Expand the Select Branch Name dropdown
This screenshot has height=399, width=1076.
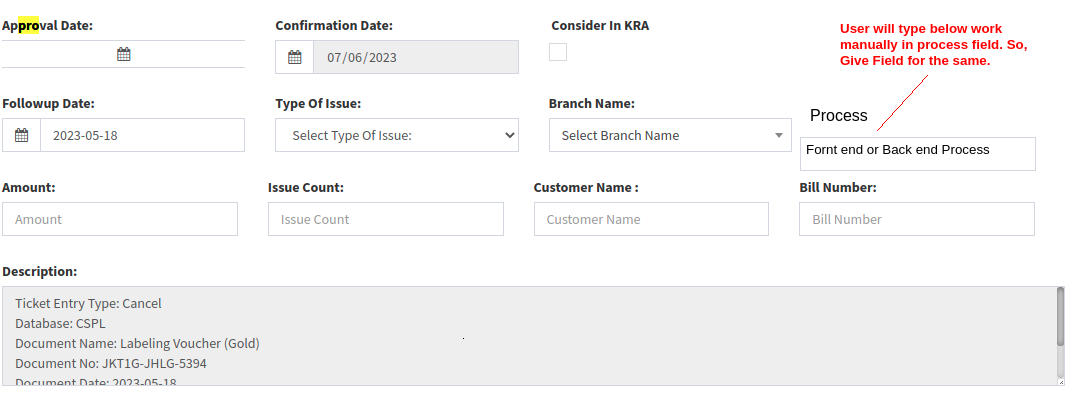[670, 135]
